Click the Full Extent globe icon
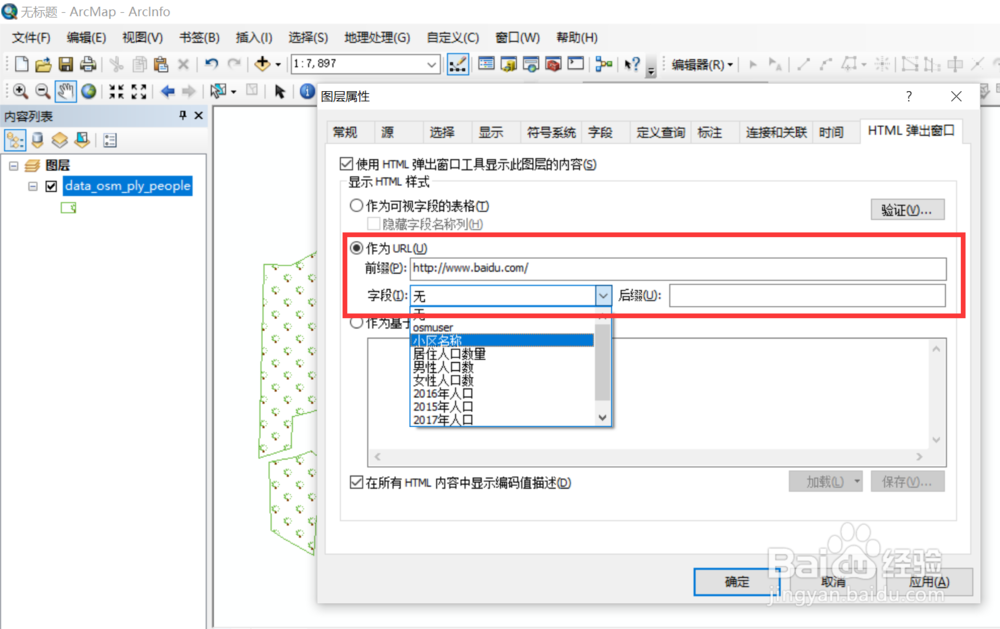This screenshot has width=1000, height=629. [88, 91]
